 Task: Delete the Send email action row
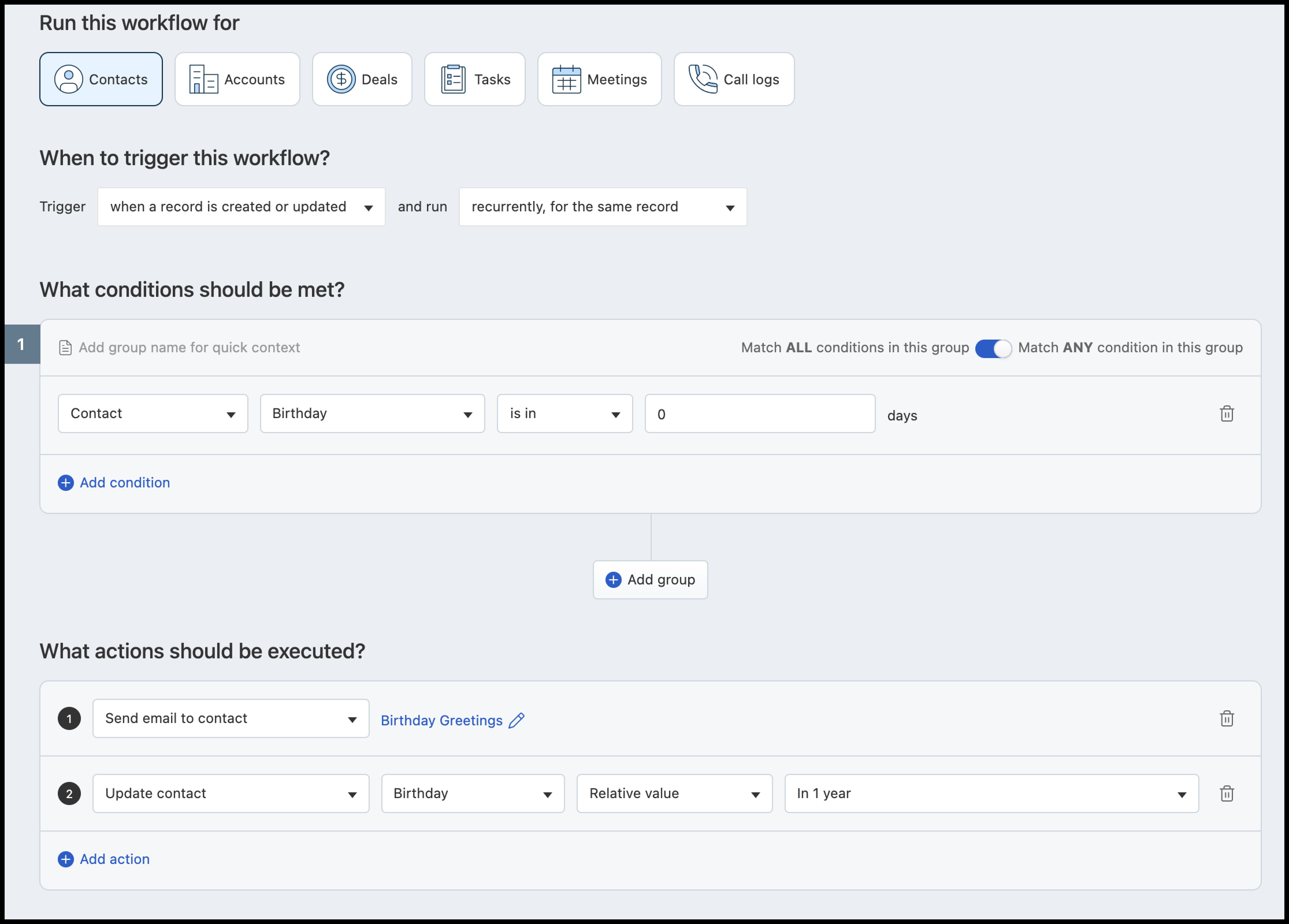pyautogui.click(x=1227, y=718)
